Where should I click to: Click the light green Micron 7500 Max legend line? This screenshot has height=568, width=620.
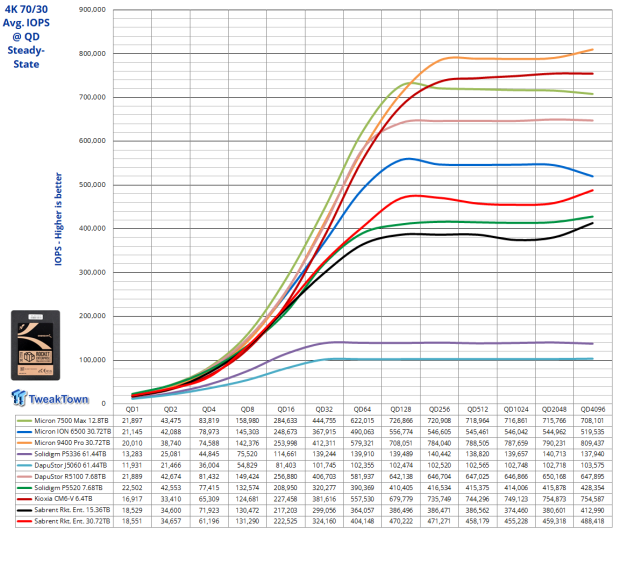[25, 421]
